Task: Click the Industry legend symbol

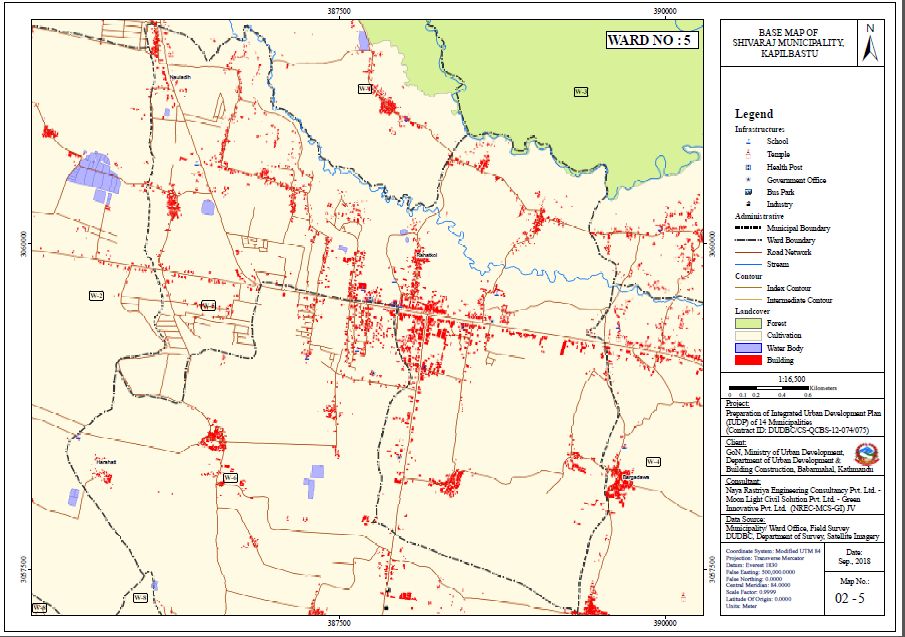Action: 747,203
